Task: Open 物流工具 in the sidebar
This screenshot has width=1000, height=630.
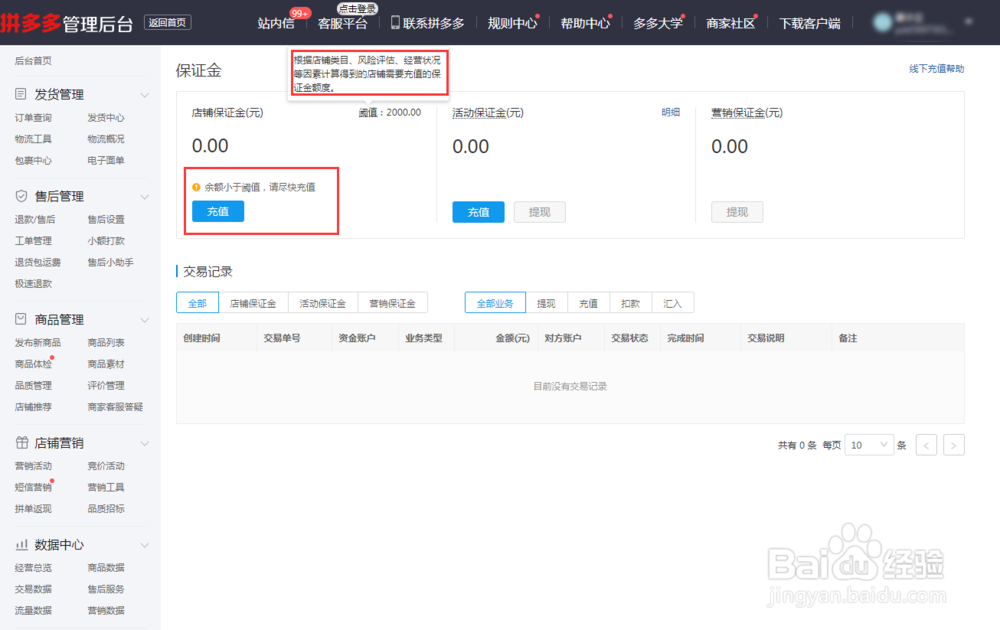Action: coord(33,138)
